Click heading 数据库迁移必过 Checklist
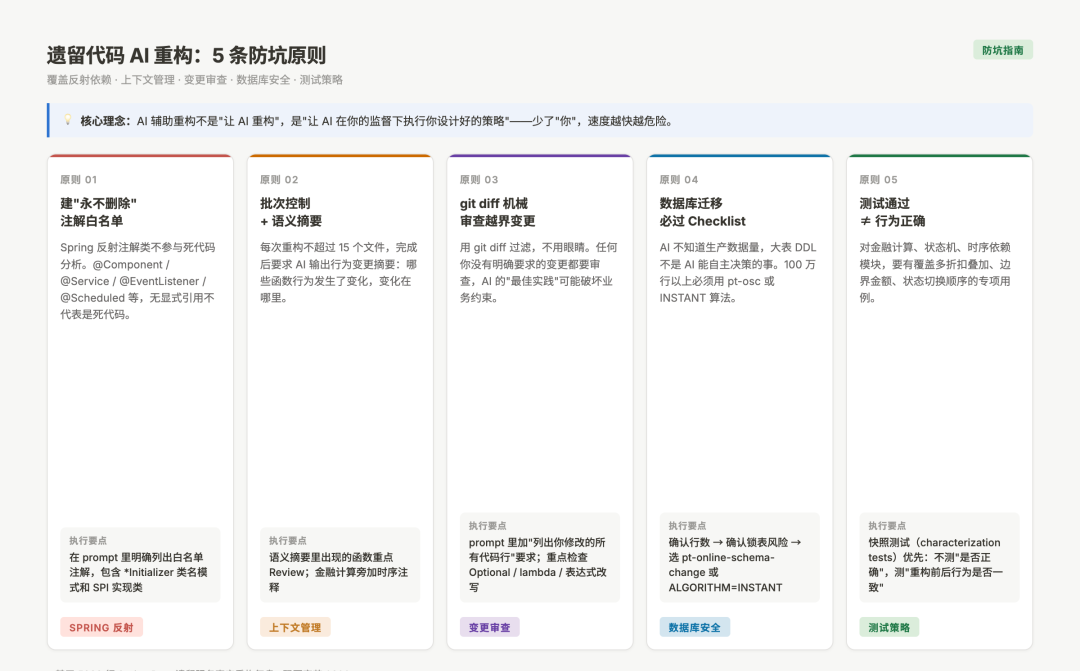This screenshot has width=1080, height=671. (x=703, y=212)
